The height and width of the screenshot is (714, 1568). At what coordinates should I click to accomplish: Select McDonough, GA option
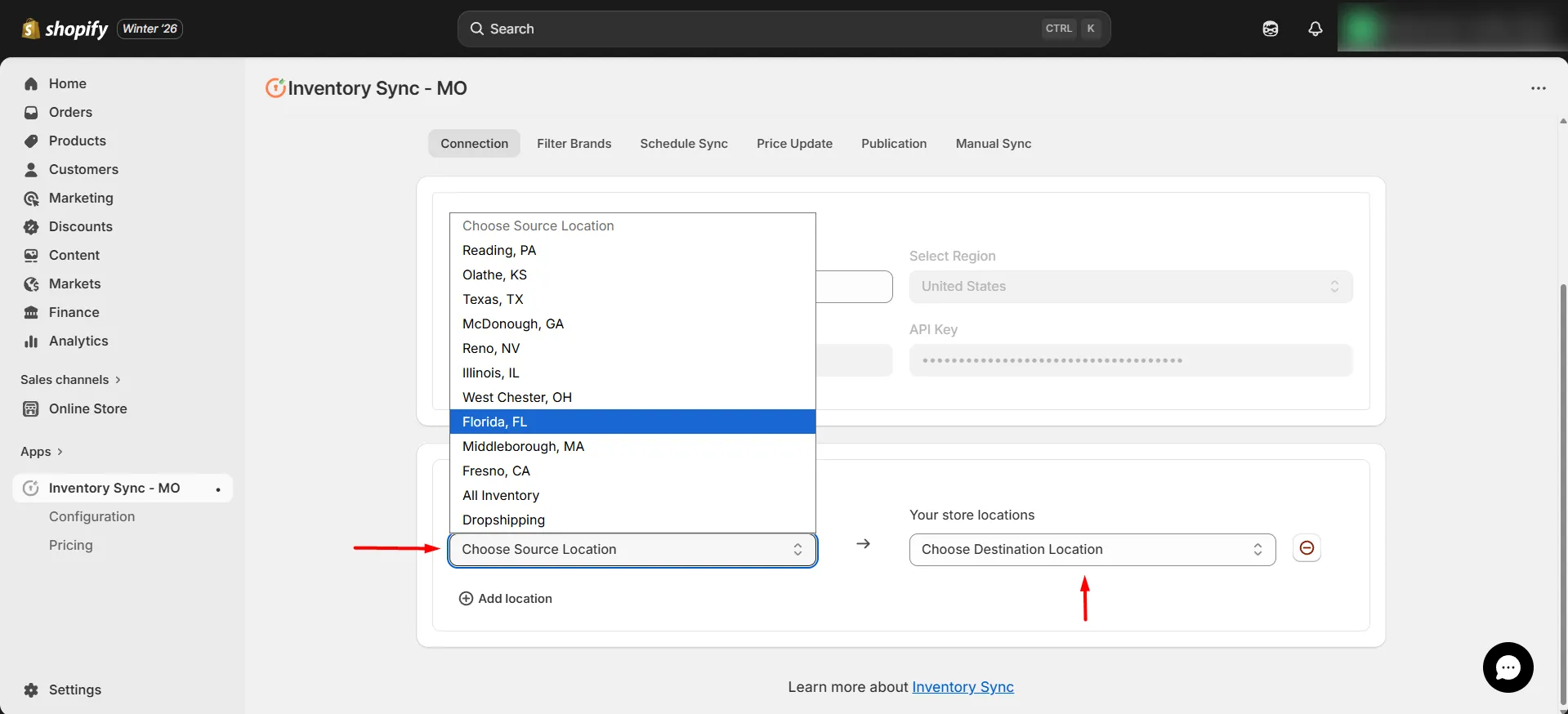coord(632,324)
